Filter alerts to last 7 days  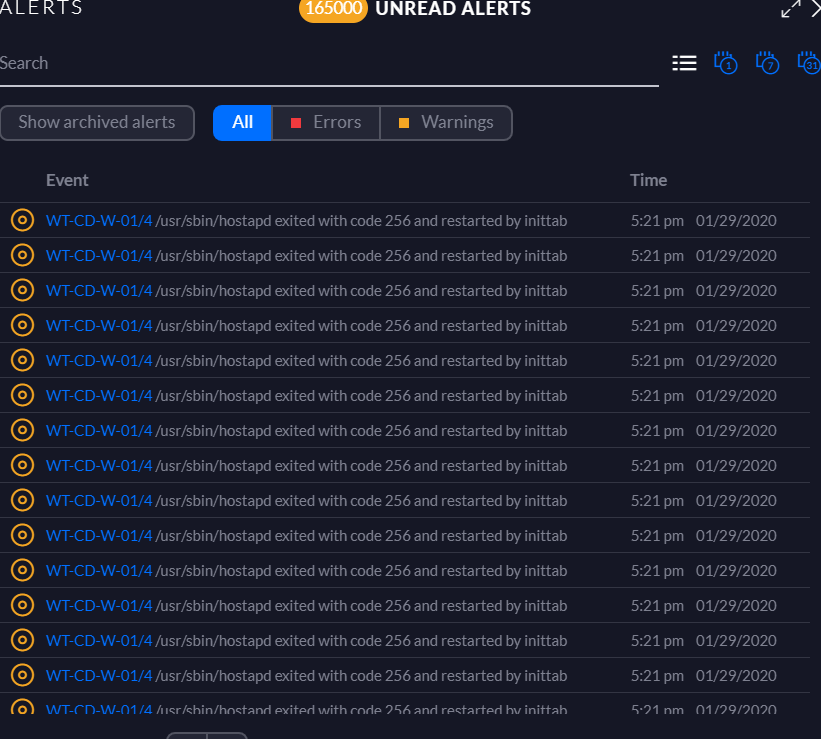[767, 63]
